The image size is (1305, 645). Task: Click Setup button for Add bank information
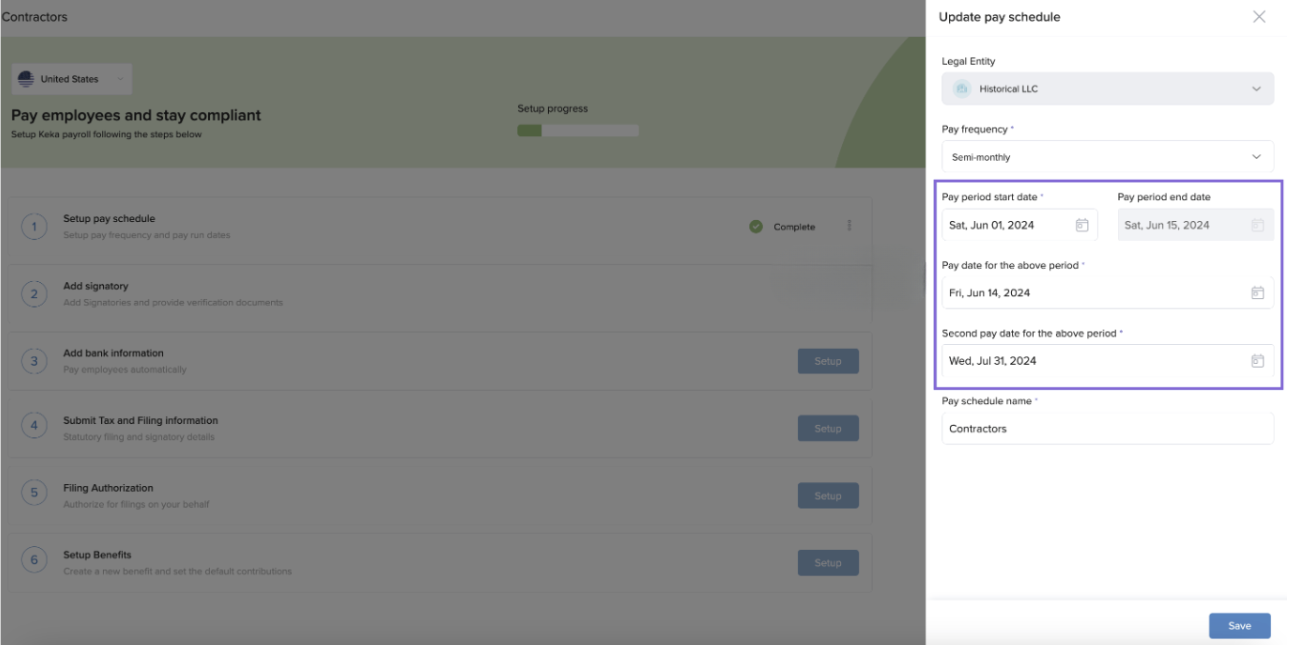827,361
